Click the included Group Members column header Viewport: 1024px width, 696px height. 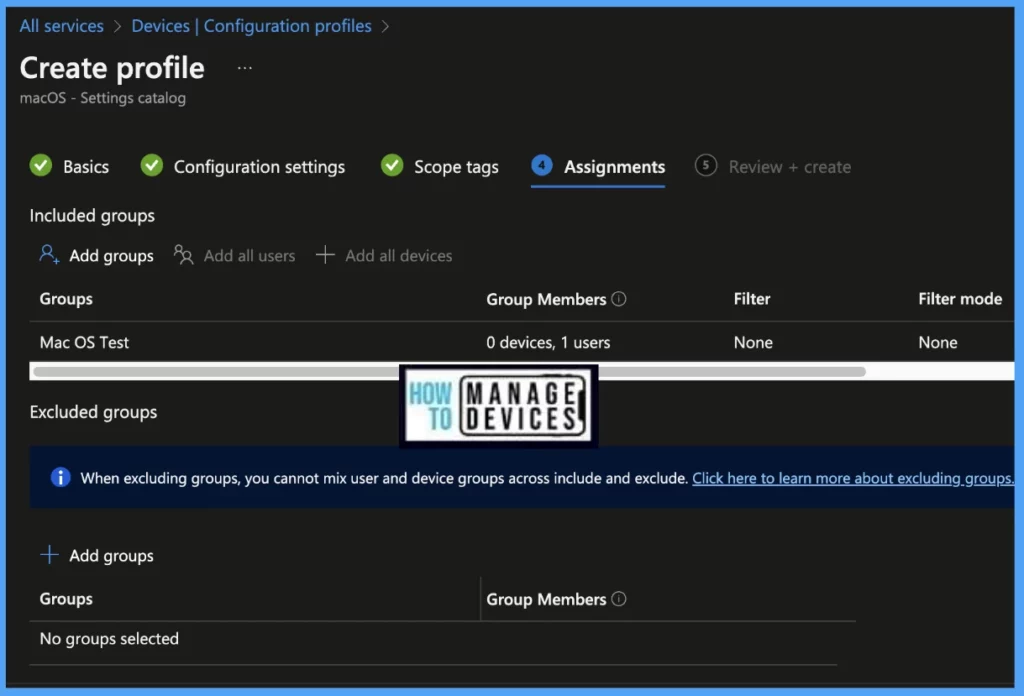click(546, 300)
